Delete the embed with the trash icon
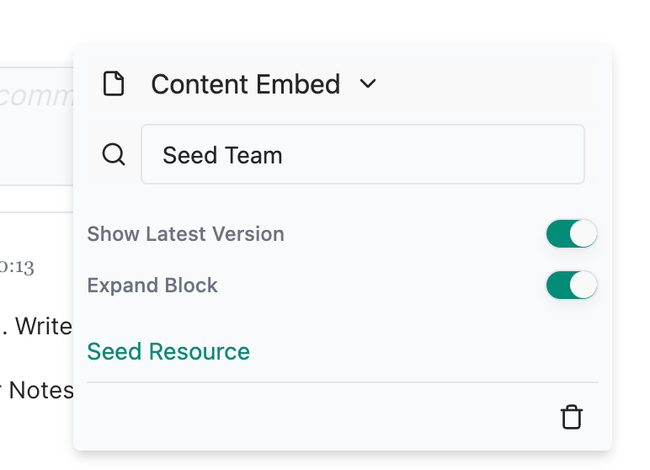Viewport: 650px width, 470px height. click(571, 417)
